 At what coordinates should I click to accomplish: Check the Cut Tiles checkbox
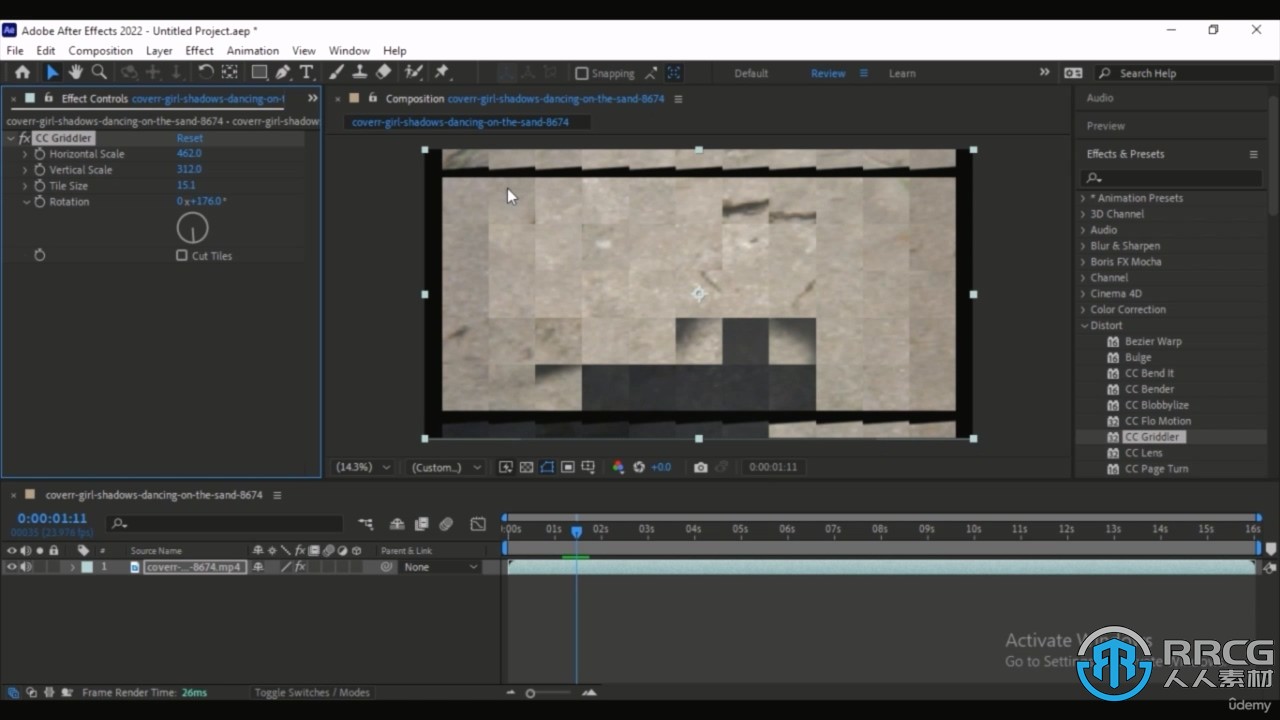182,256
